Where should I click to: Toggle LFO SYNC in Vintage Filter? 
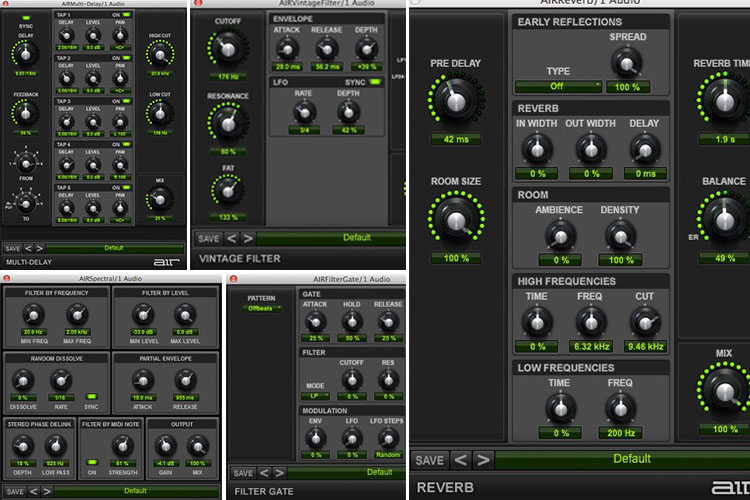pyautogui.click(x=375, y=82)
